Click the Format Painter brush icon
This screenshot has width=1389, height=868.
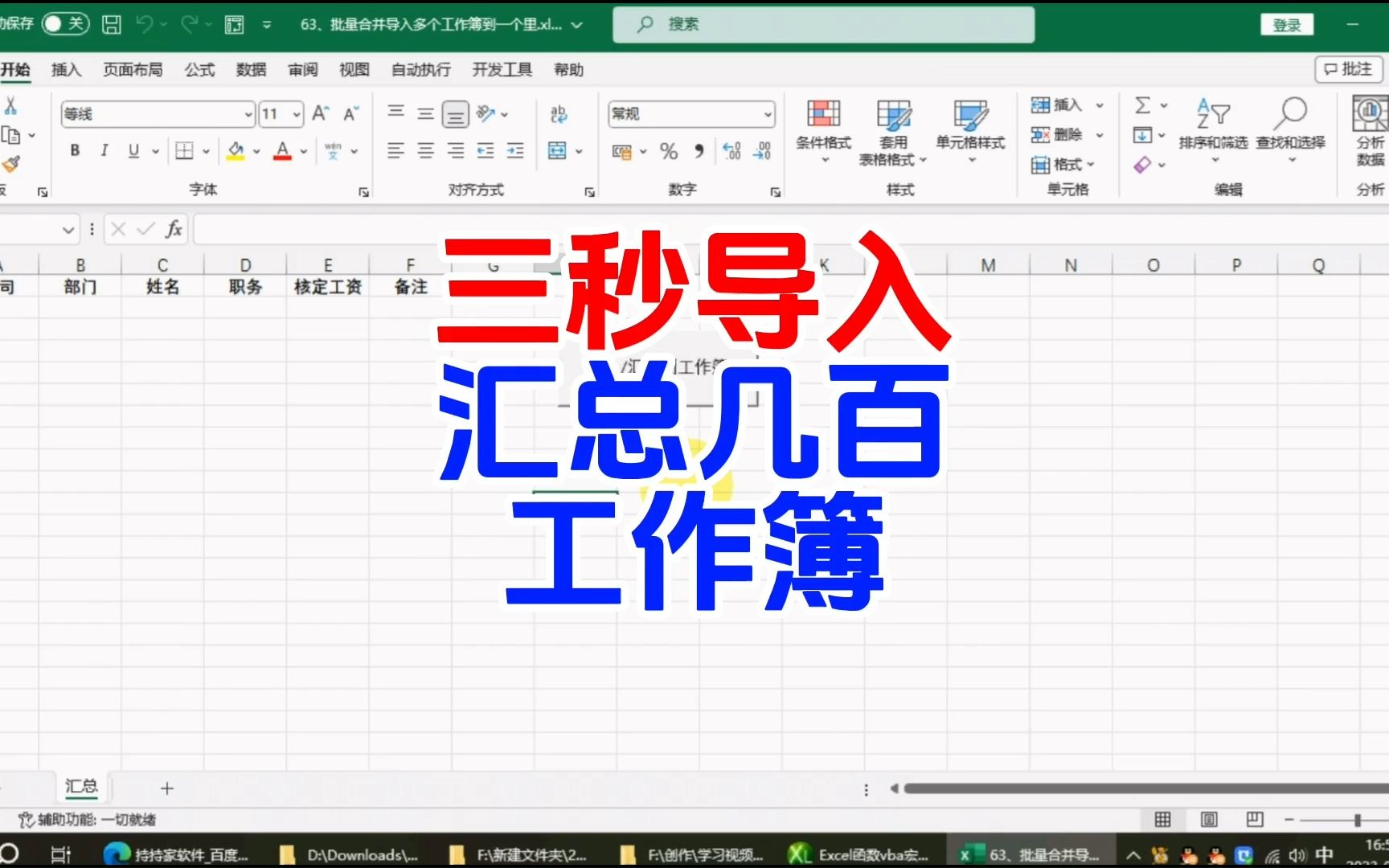pyautogui.click(x=11, y=164)
